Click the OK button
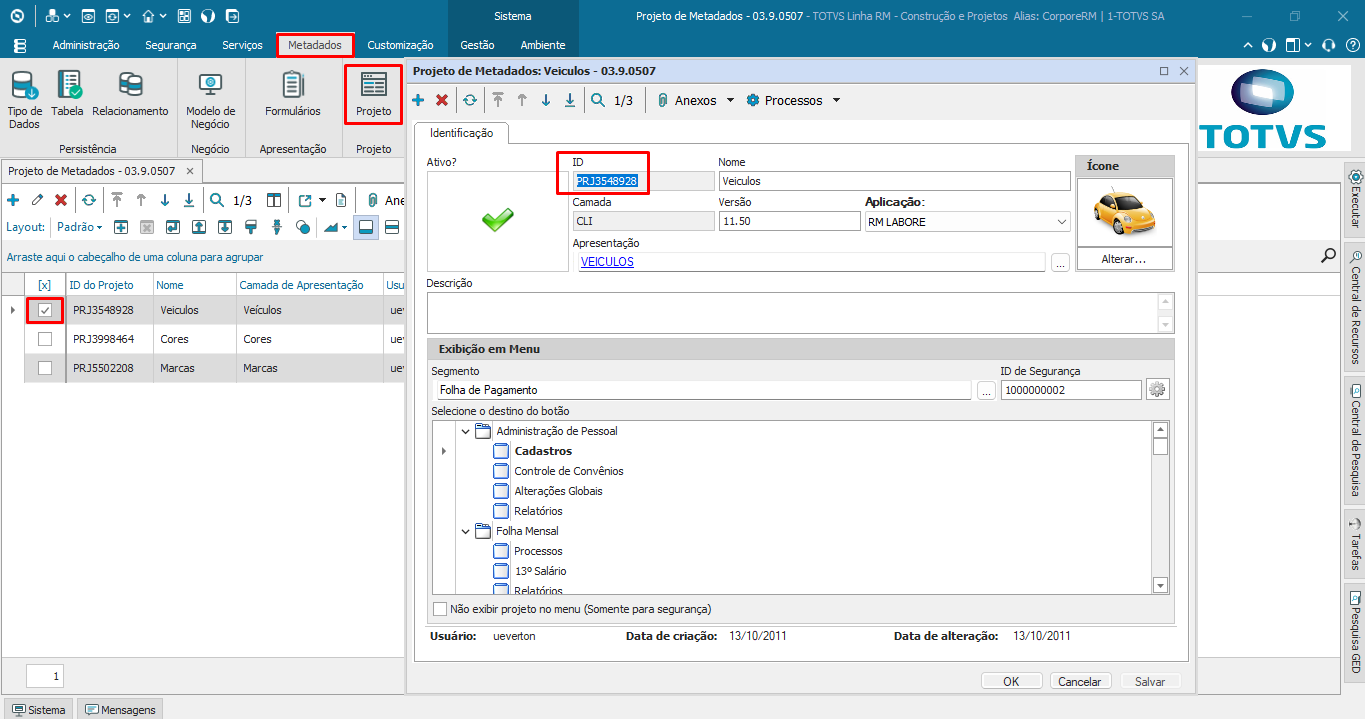 1011,681
